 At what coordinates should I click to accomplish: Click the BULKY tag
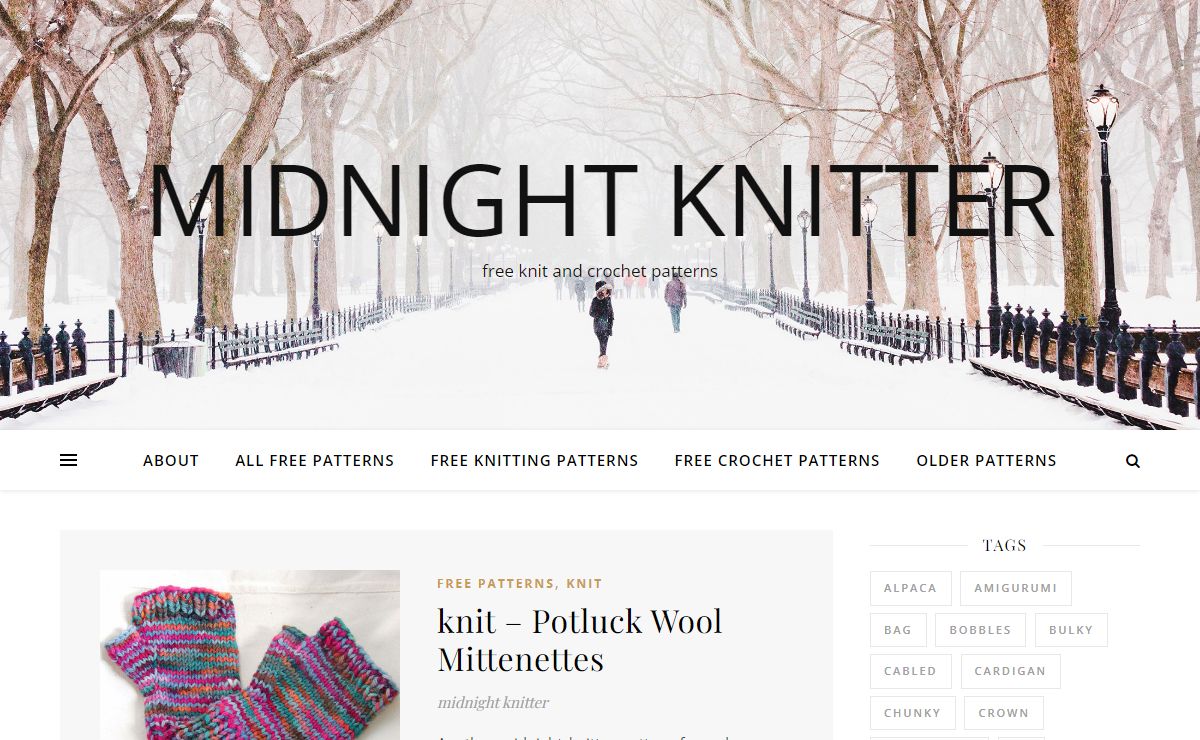point(1071,630)
